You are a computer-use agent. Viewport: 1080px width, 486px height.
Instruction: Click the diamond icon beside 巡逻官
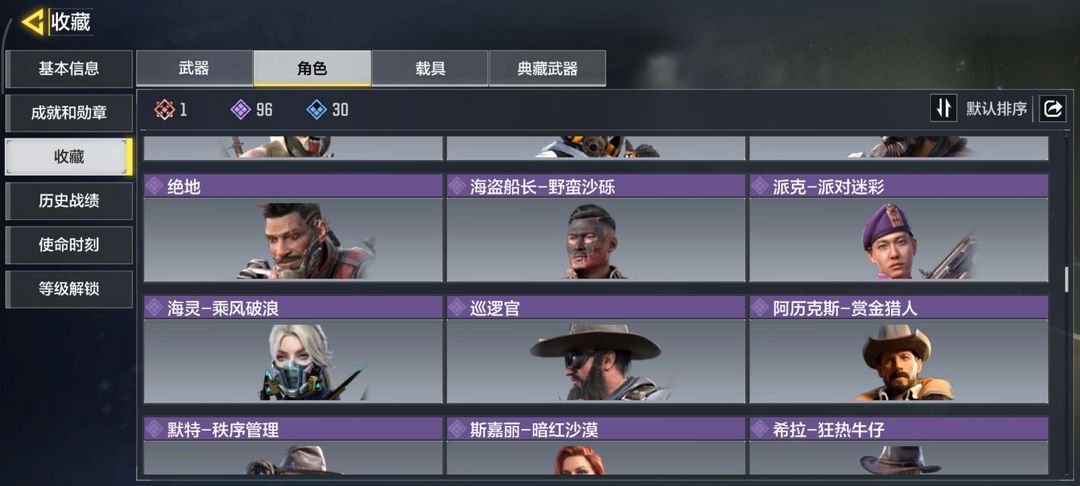457,308
